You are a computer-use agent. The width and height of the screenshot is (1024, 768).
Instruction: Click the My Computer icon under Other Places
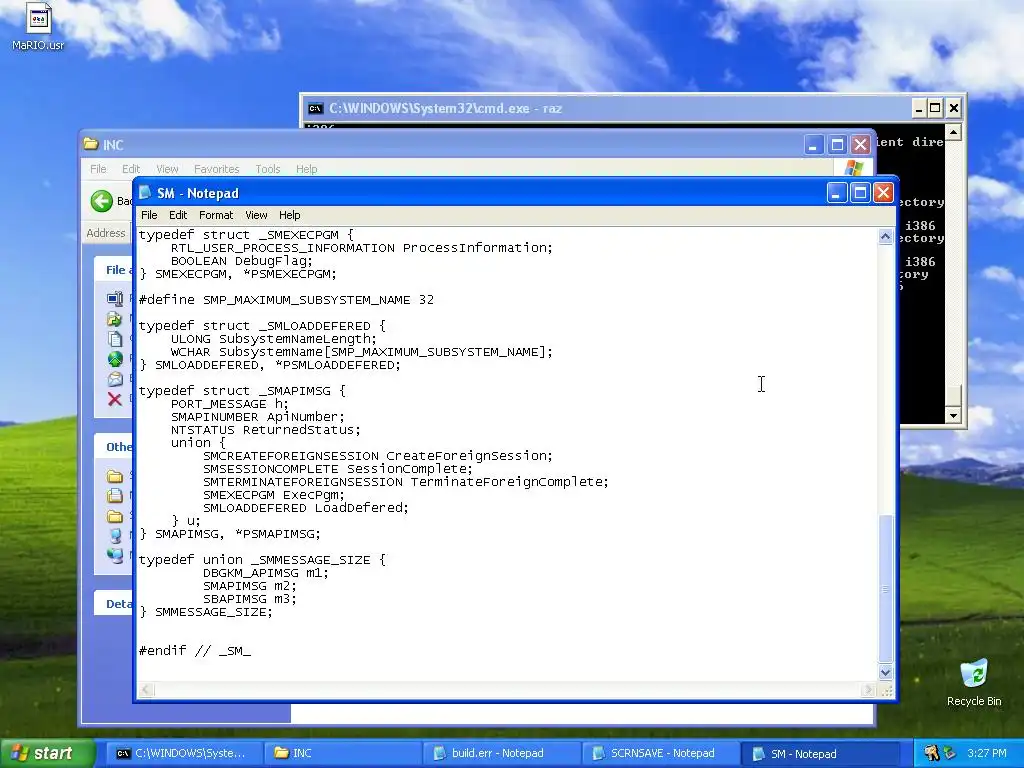(x=115, y=536)
